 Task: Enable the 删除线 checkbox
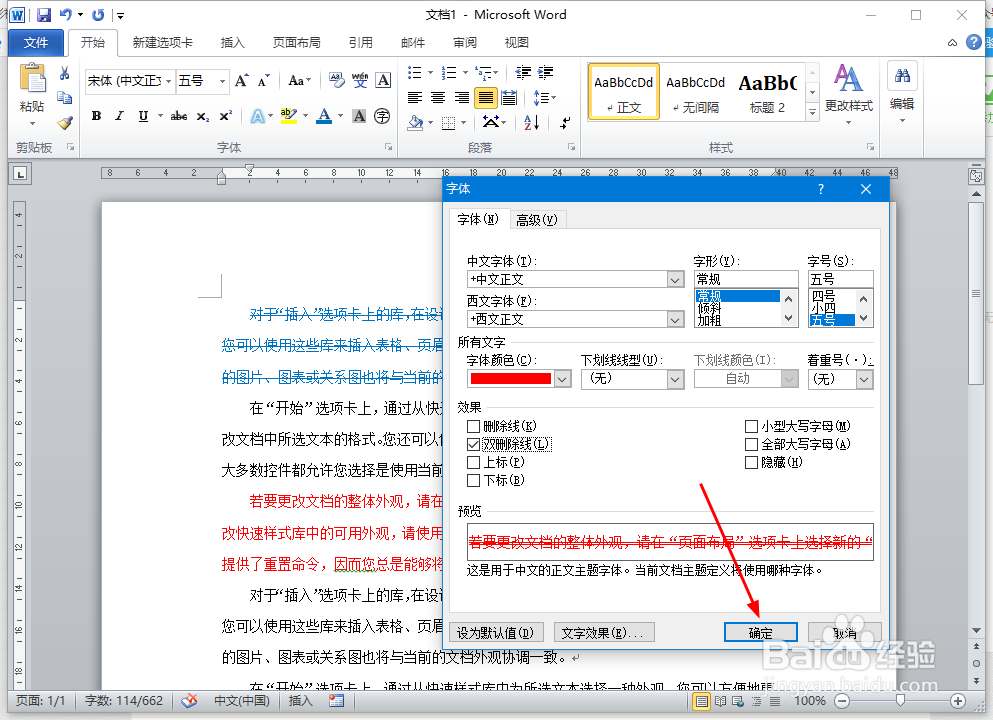(x=474, y=426)
